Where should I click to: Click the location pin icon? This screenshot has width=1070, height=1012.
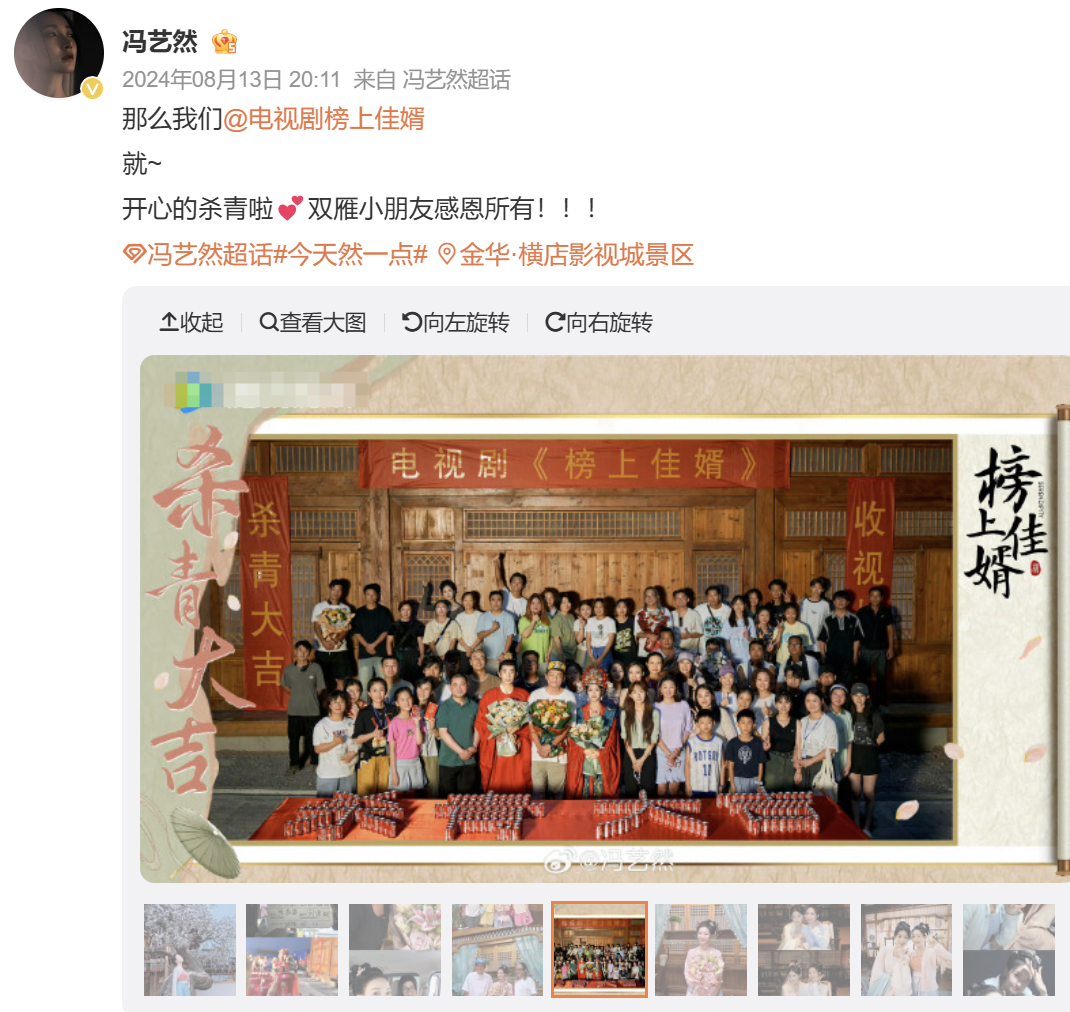coord(446,255)
